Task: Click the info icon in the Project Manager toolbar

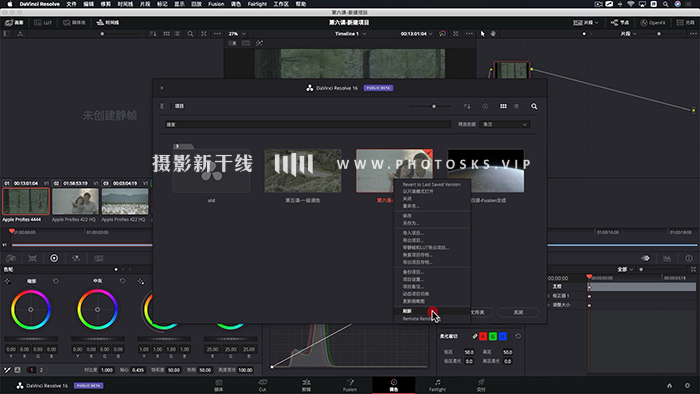Action: pos(485,106)
